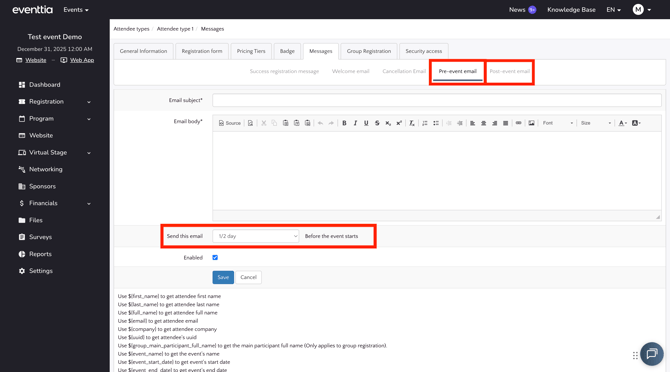The height and width of the screenshot is (372, 670).
Task: Open Welcome email sub-tab
Action: [x=350, y=71]
